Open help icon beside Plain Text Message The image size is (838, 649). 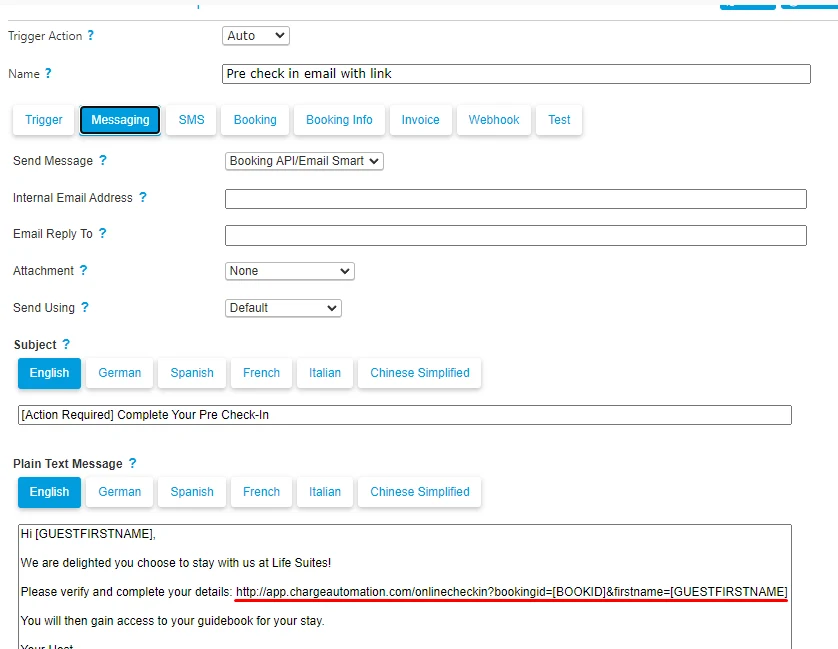pyautogui.click(x=133, y=463)
